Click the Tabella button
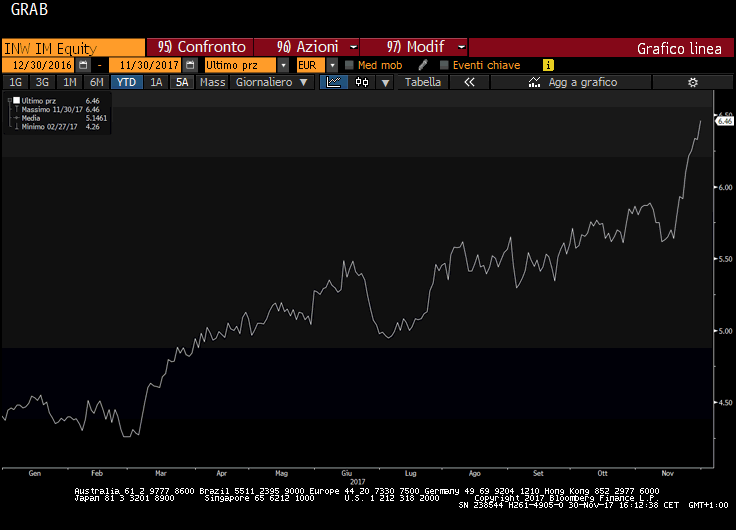The height and width of the screenshot is (530, 736). tap(423, 82)
